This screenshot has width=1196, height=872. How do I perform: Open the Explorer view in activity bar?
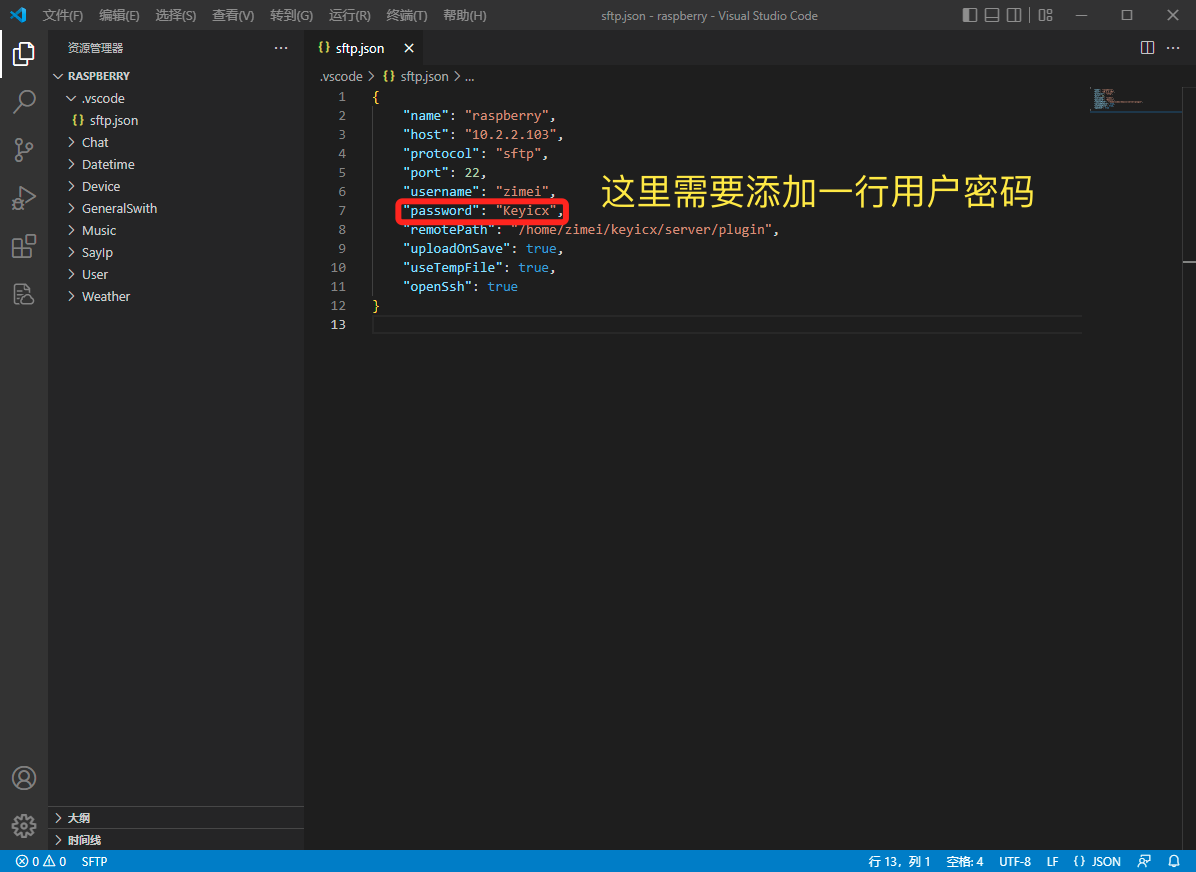pyautogui.click(x=24, y=54)
